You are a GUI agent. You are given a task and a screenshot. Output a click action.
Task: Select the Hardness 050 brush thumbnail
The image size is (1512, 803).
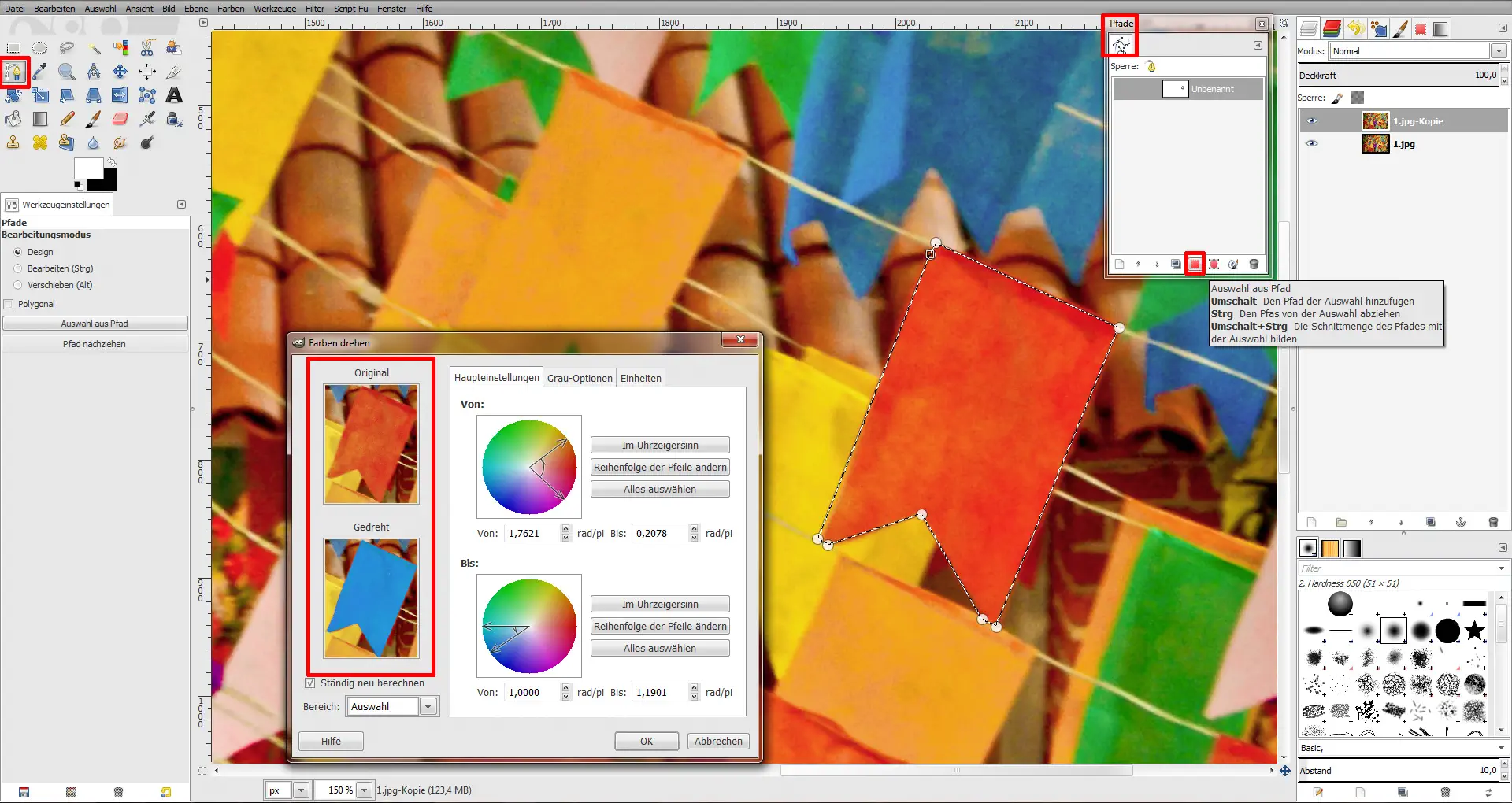tap(1395, 630)
